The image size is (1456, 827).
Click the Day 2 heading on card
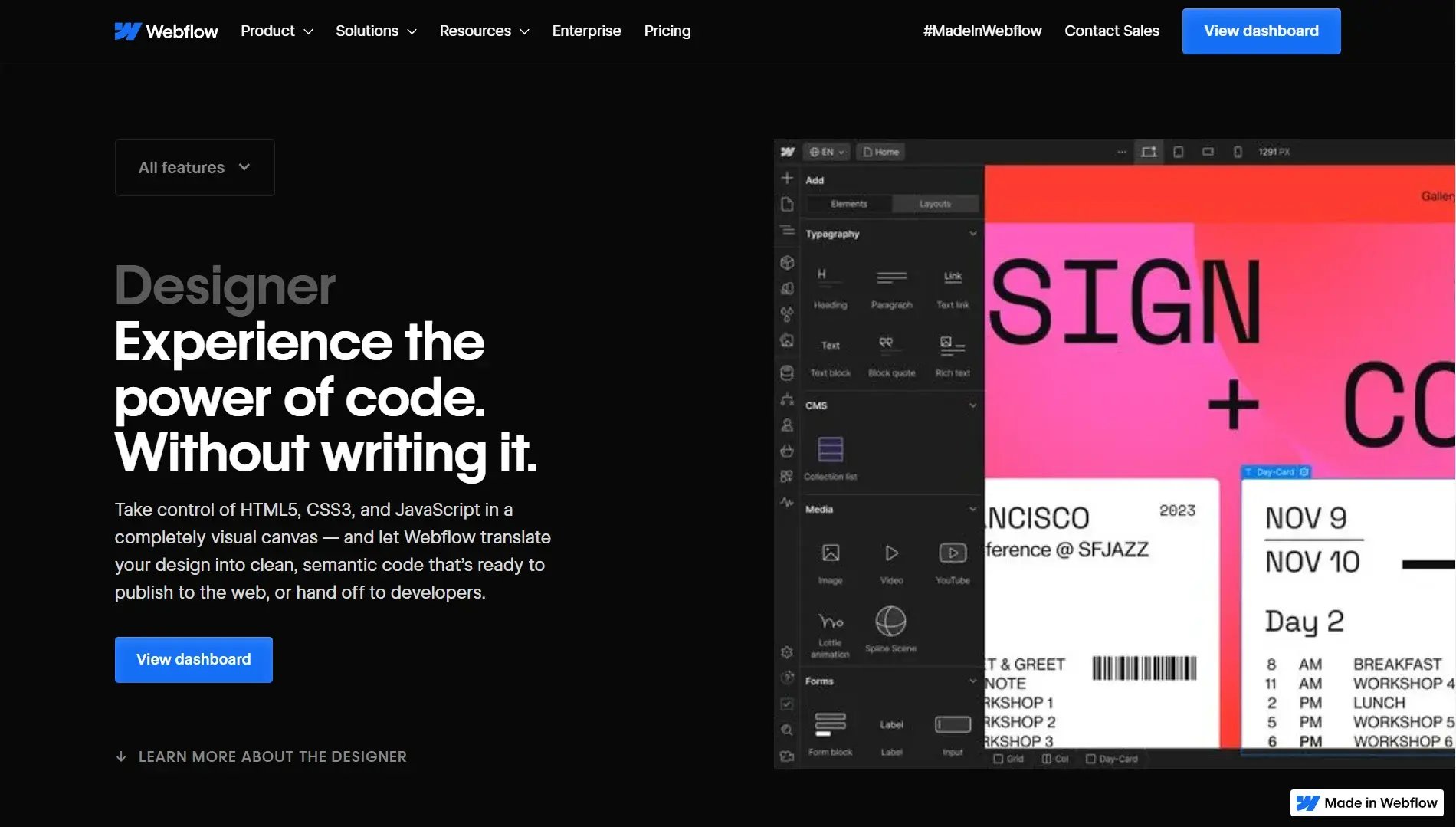click(1304, 622)
